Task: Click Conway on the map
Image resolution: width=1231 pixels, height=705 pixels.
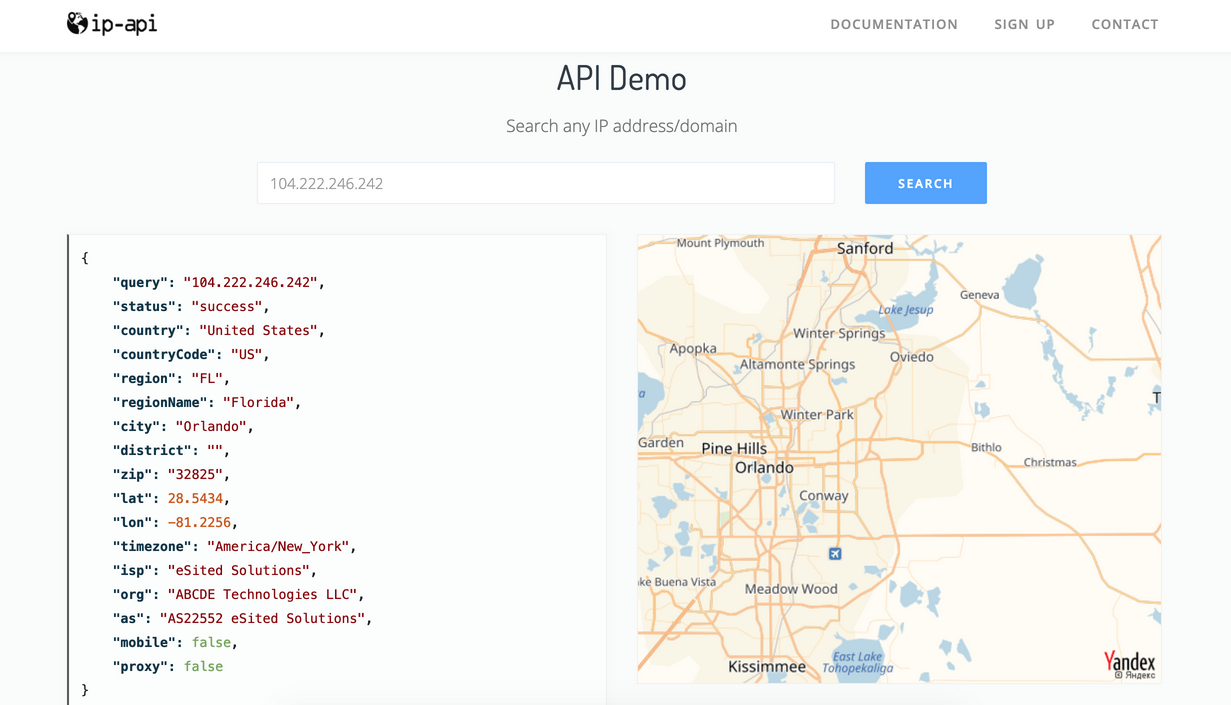Action: click(823, 495)
